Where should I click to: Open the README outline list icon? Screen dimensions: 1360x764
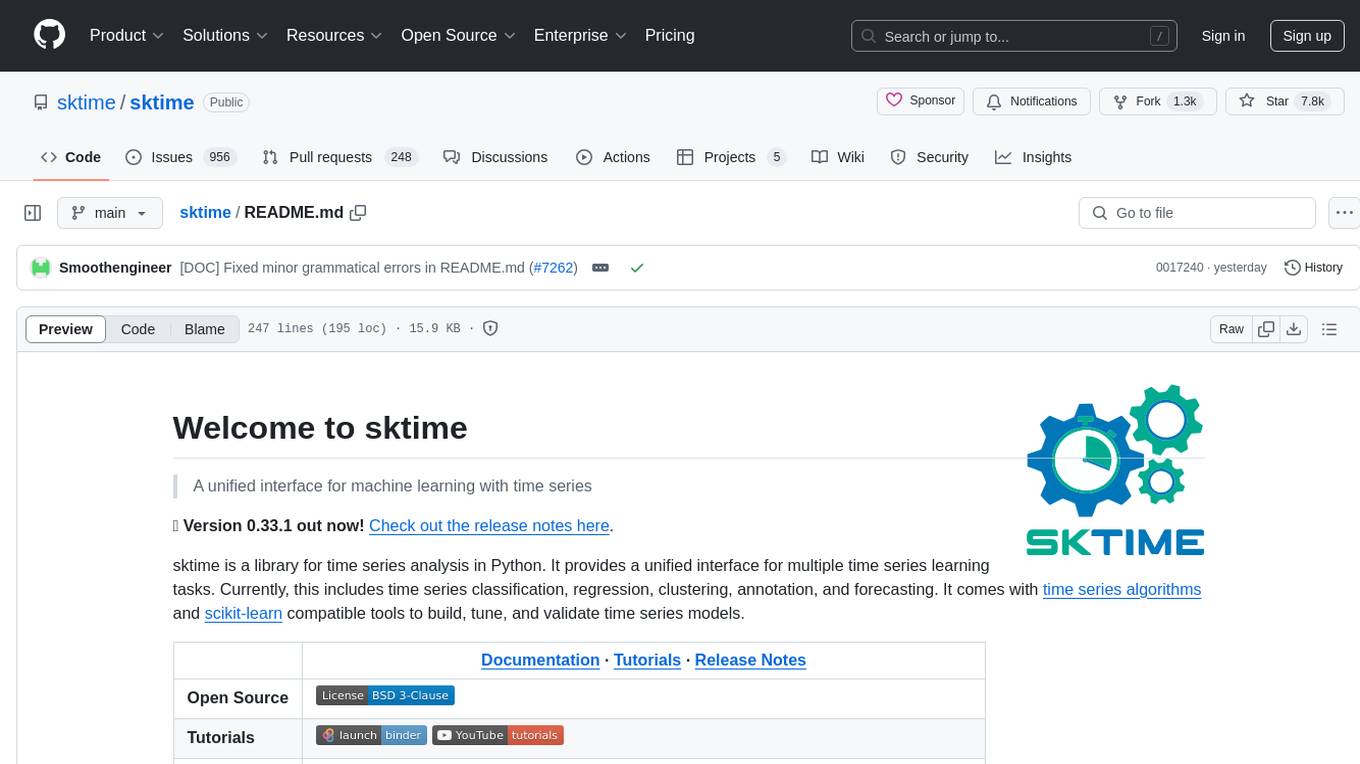pyautogui.click(x=1329, y=329)
